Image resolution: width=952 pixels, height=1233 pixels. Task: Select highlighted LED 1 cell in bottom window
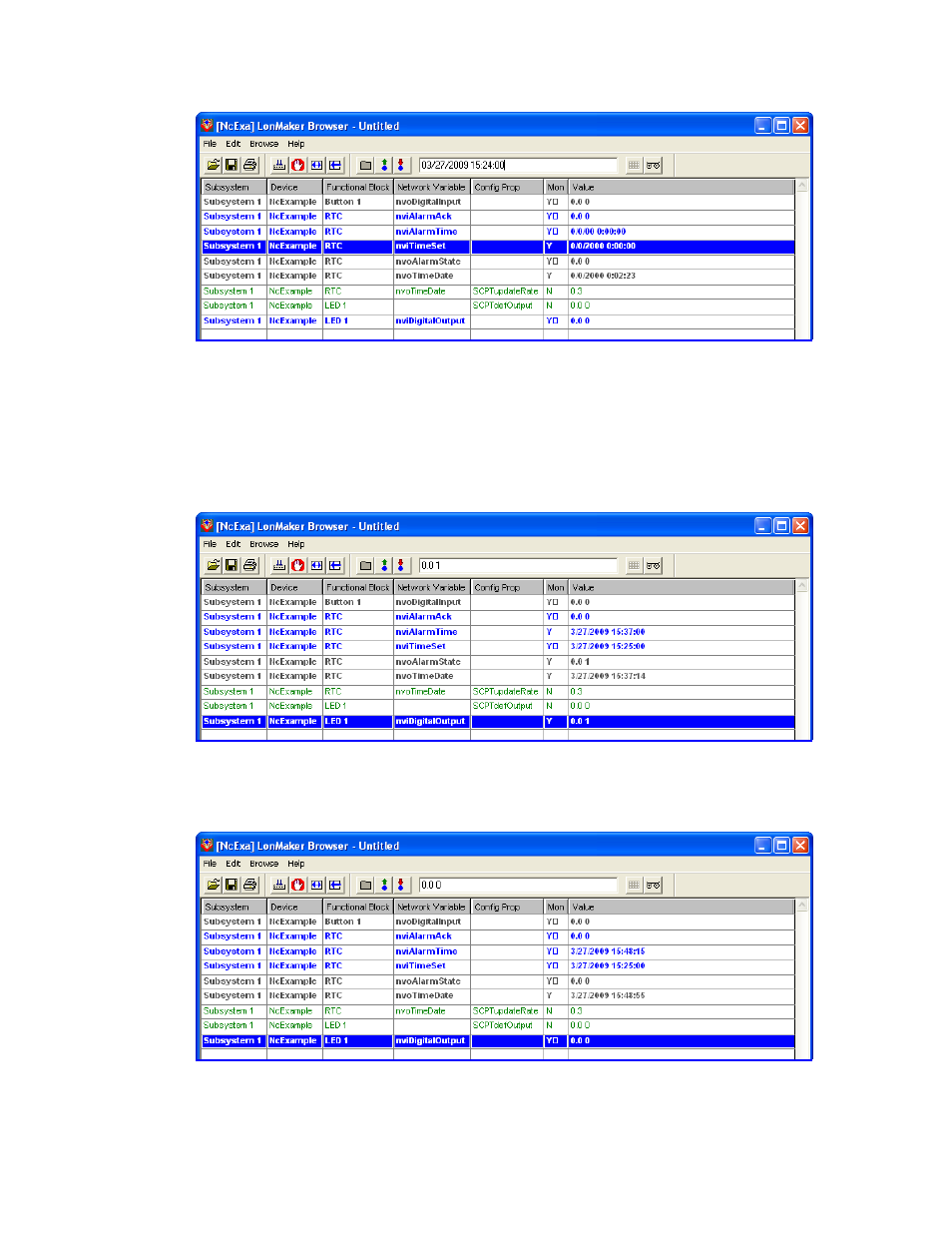coord(358,1040)
